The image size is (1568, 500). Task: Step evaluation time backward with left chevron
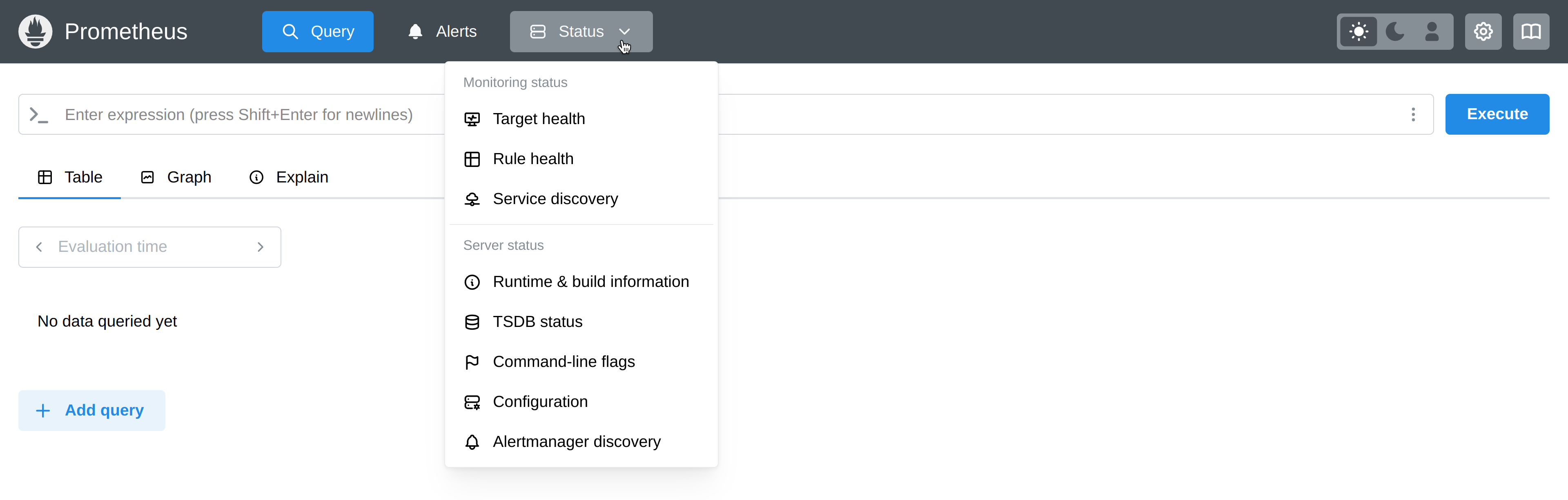(39, 247)
